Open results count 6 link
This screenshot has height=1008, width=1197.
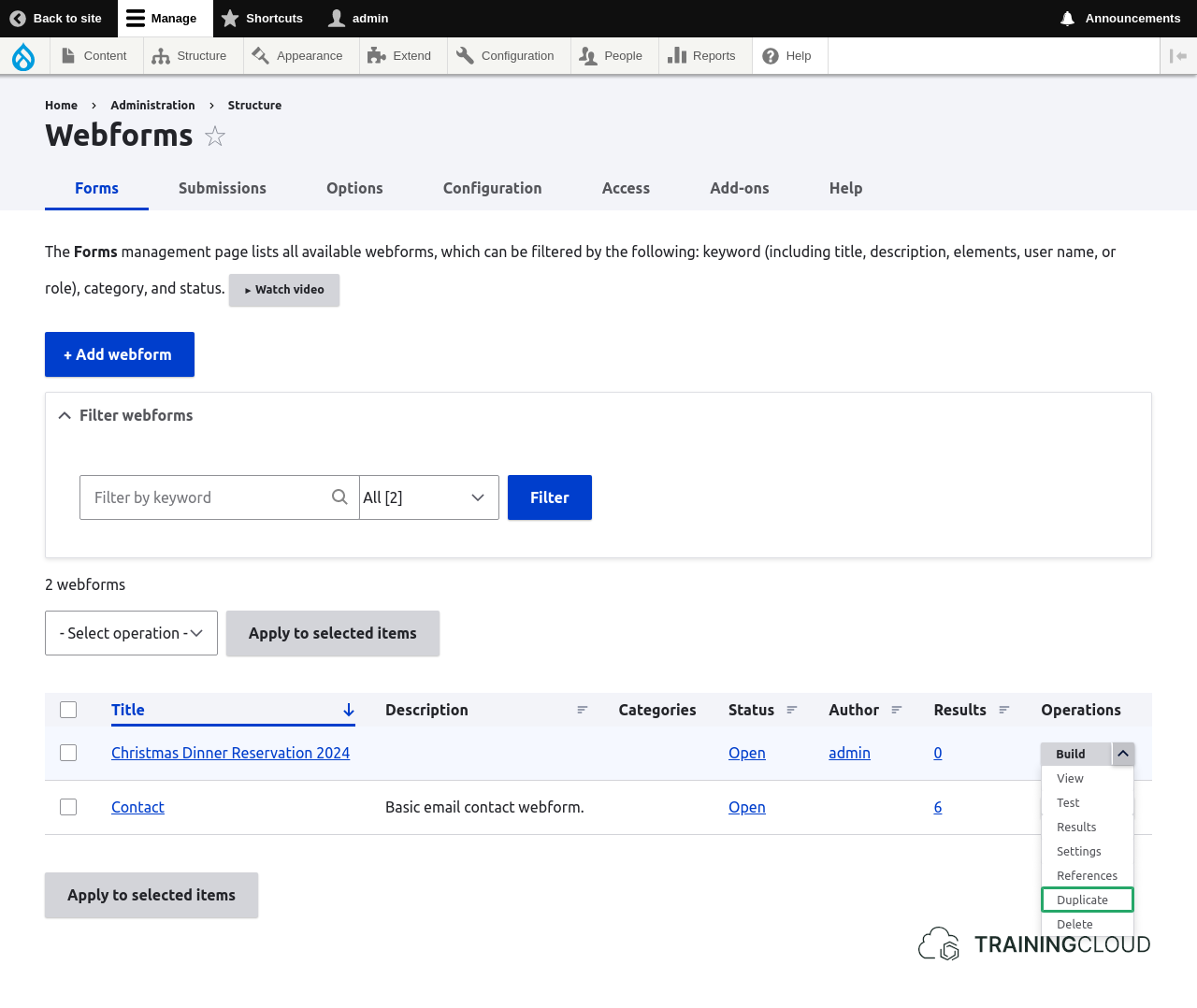pos(938,807)
